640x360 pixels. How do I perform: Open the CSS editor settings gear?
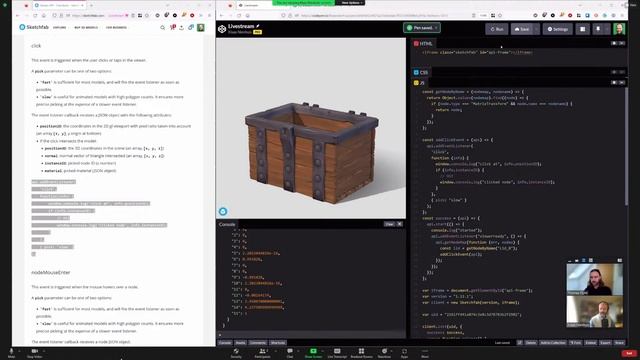614,72
